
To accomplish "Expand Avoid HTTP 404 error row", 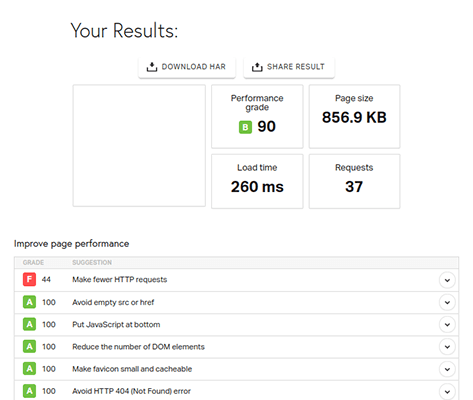I will [x=447, y=391].
